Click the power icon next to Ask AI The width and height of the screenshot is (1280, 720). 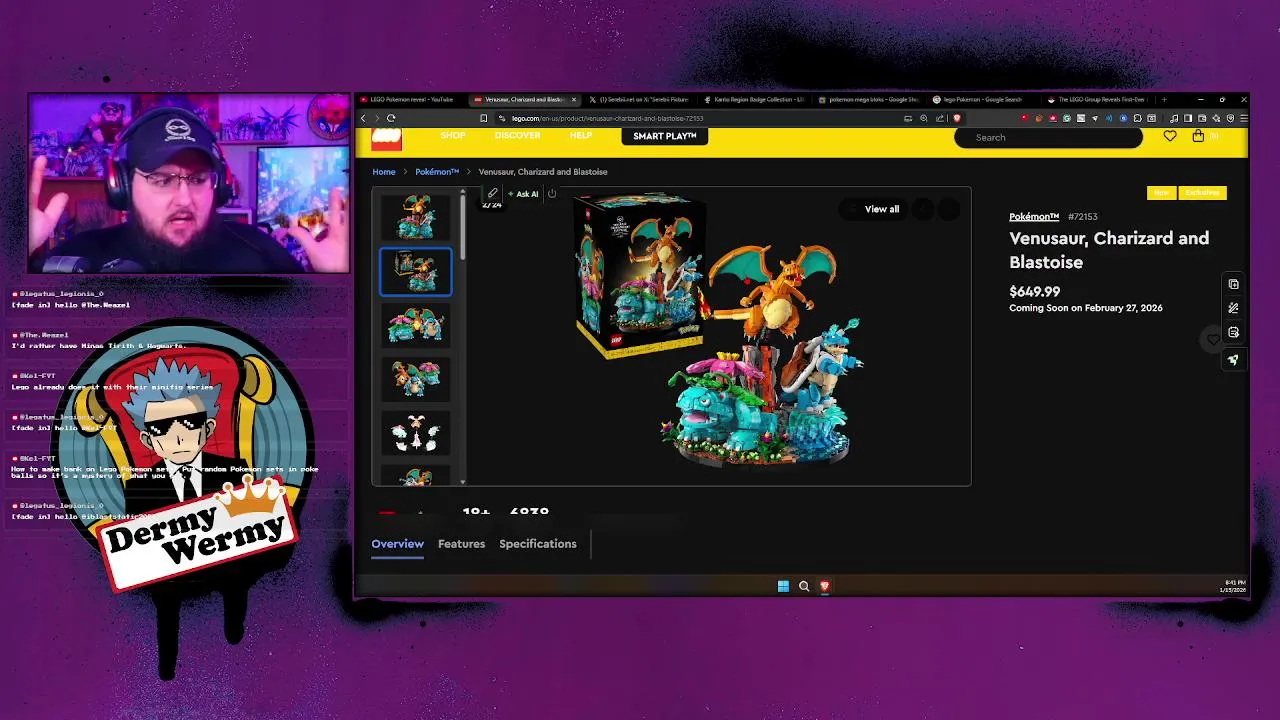[552, 193]
